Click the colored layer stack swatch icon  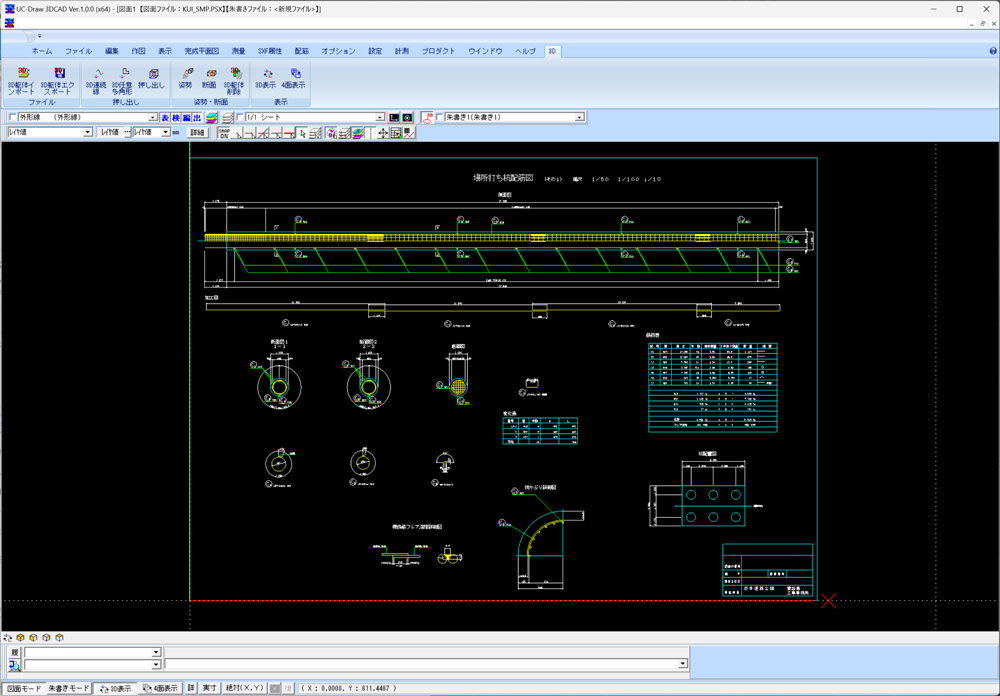click(x=211, y=117)
